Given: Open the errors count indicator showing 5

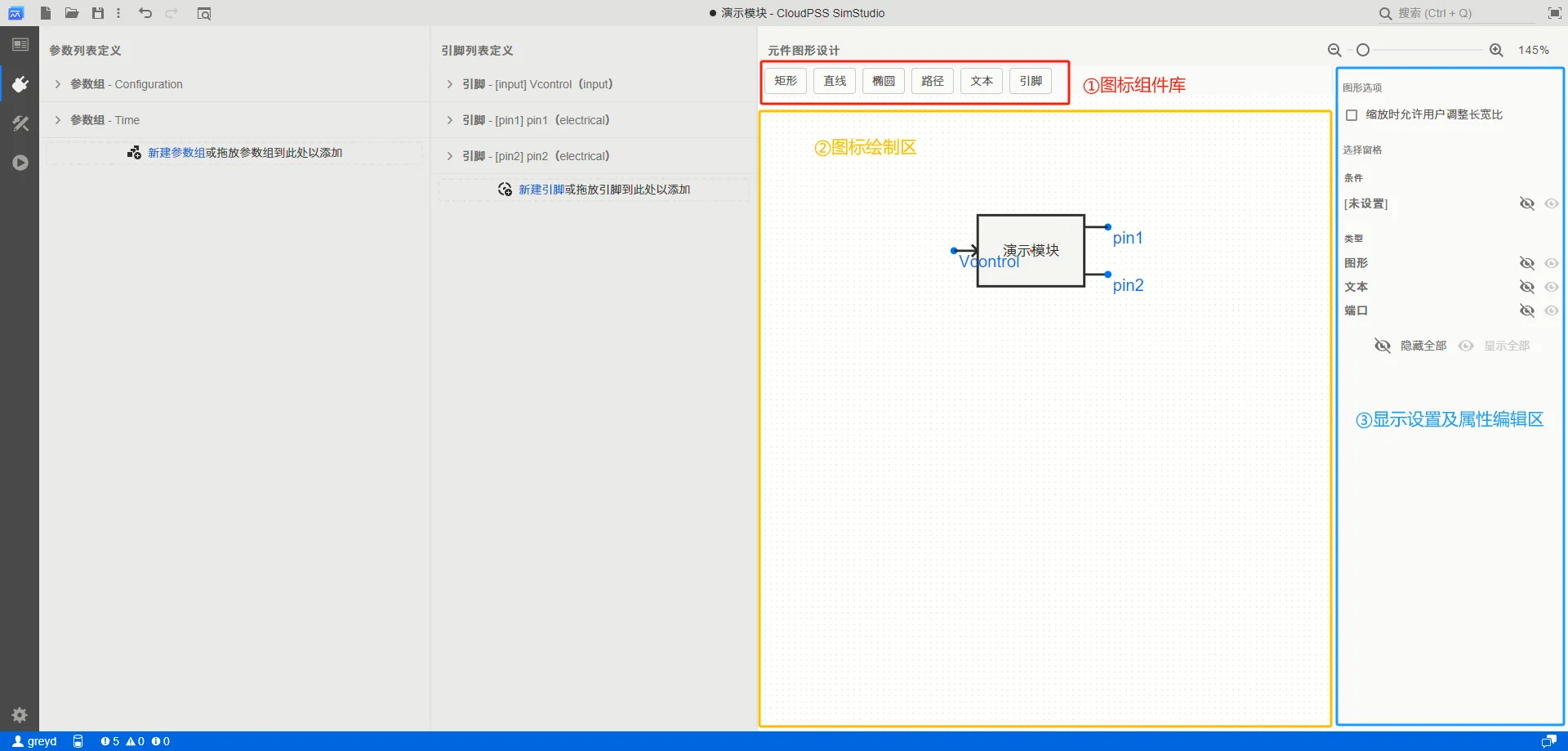Looking at the screenshot, I should [x=110, y=741].
